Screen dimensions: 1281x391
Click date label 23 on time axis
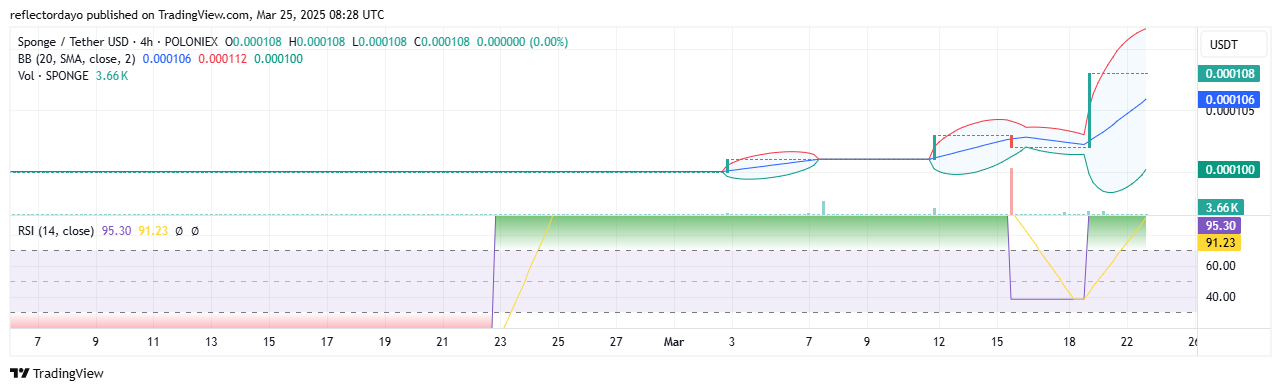500,342
